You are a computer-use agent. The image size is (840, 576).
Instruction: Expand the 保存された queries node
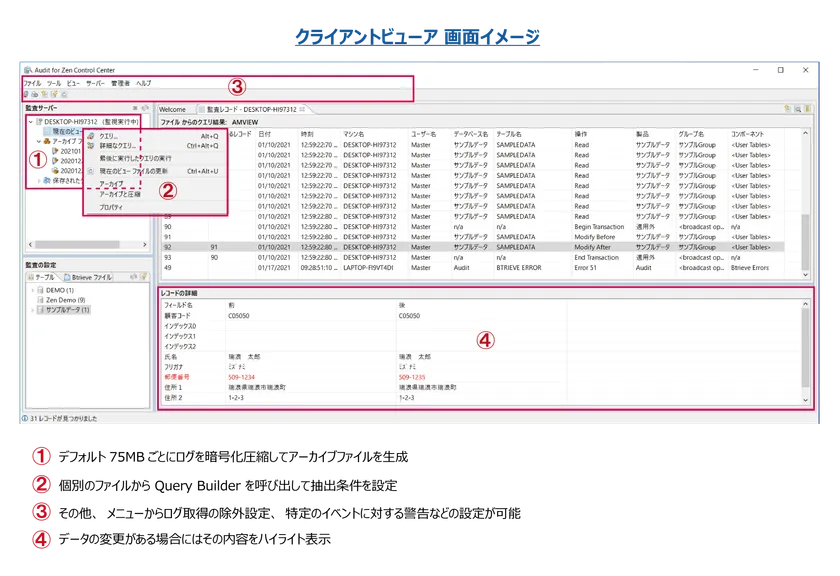[x=39, y=181]
